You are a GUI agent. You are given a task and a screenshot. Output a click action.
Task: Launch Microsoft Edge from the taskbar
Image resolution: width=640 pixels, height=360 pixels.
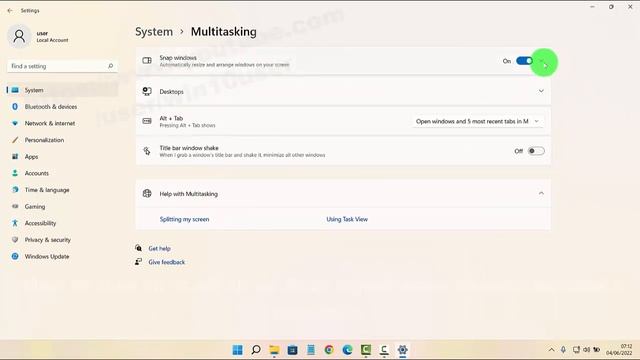tap(347, 350)
